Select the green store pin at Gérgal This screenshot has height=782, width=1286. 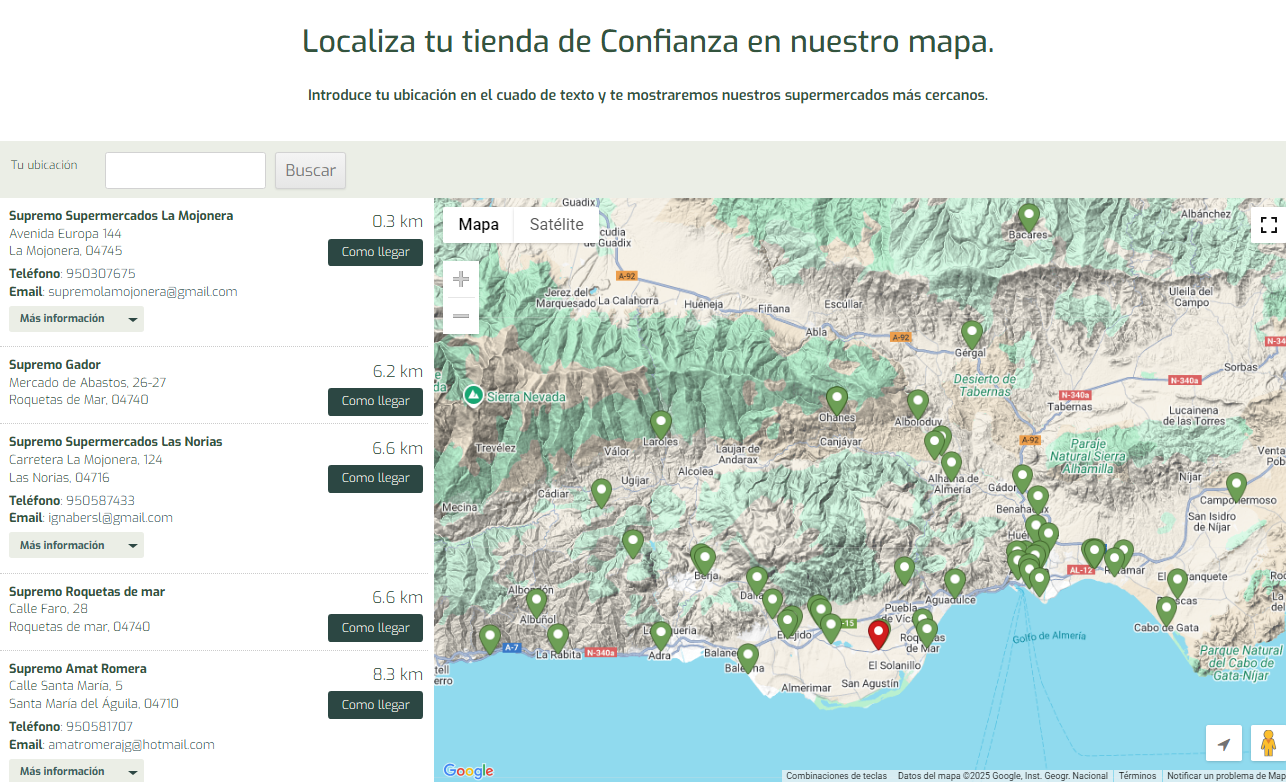click(x=972, y=333)
